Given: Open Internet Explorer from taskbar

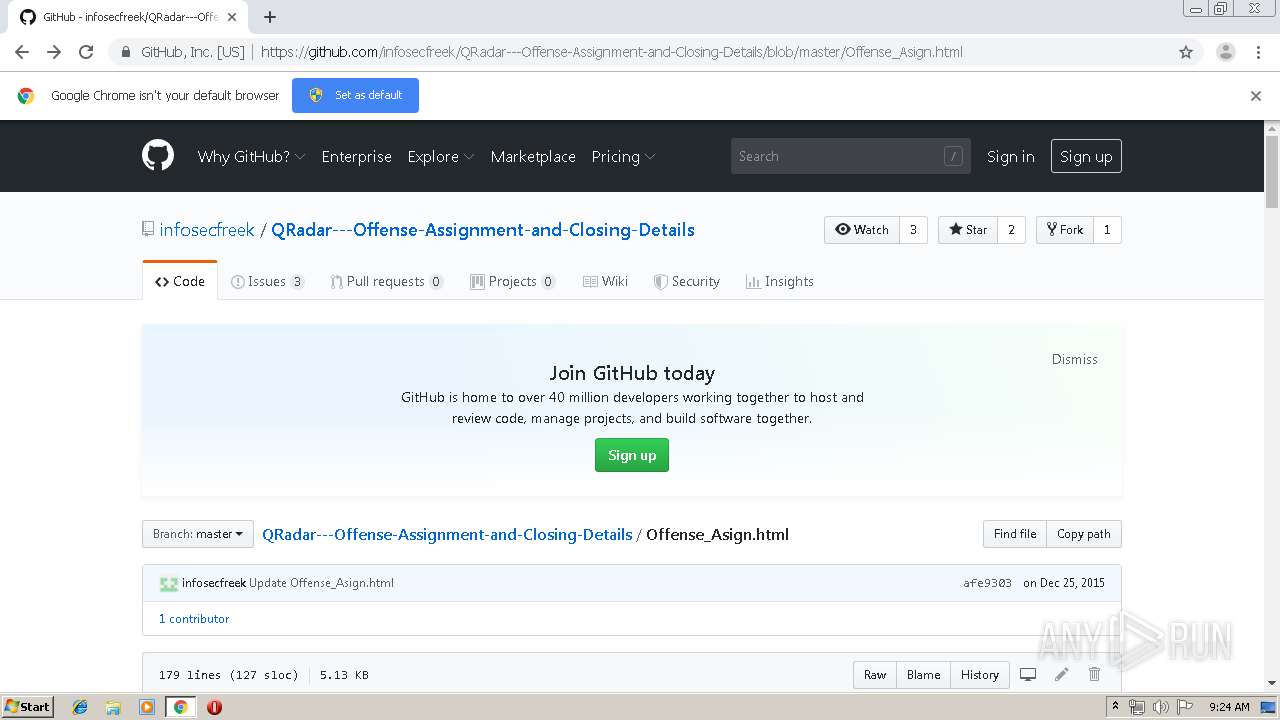Looking at the screenshot, I should [x=80, y=707].
